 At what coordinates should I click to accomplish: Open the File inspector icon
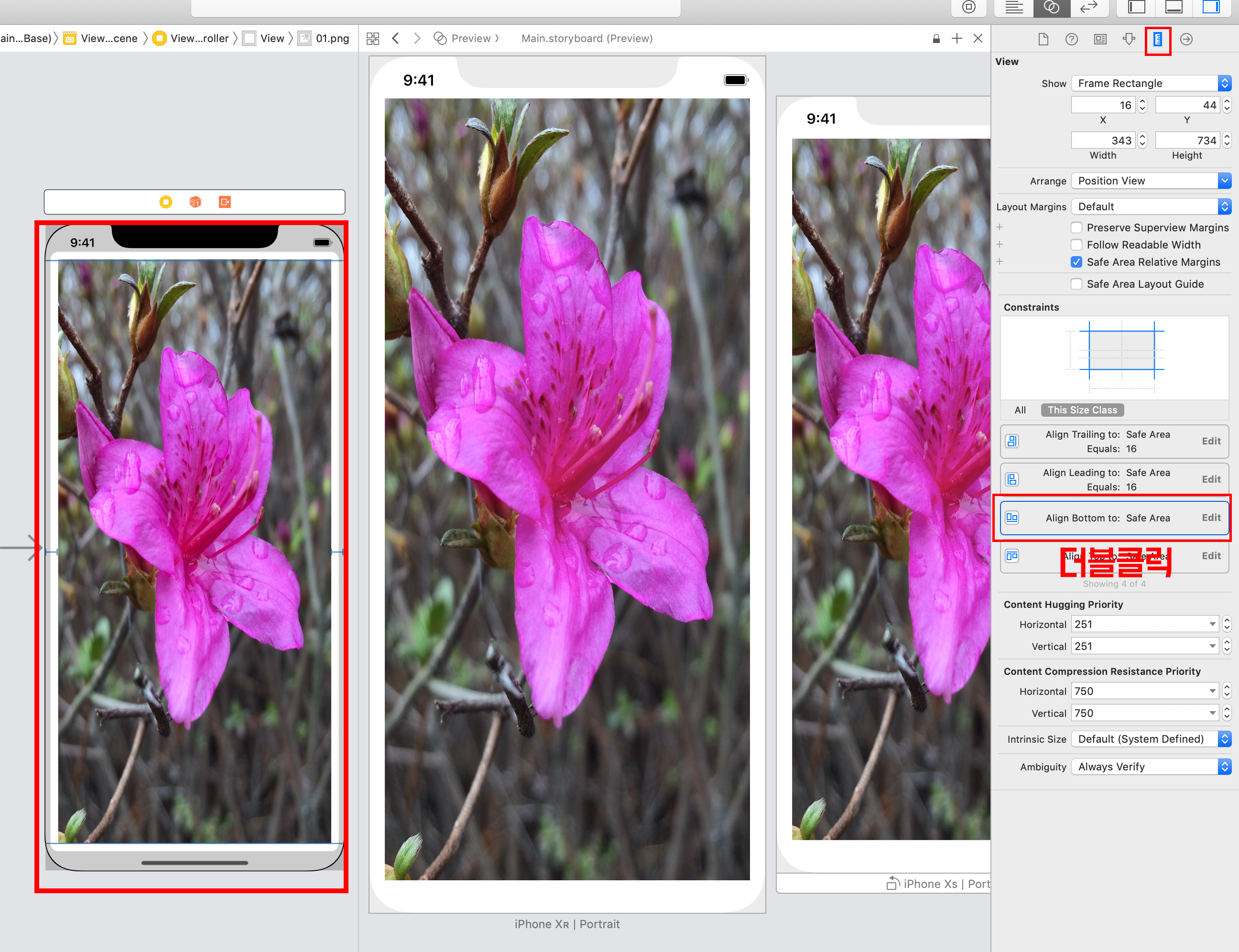pyautogui.click(x=1043, y=39)
